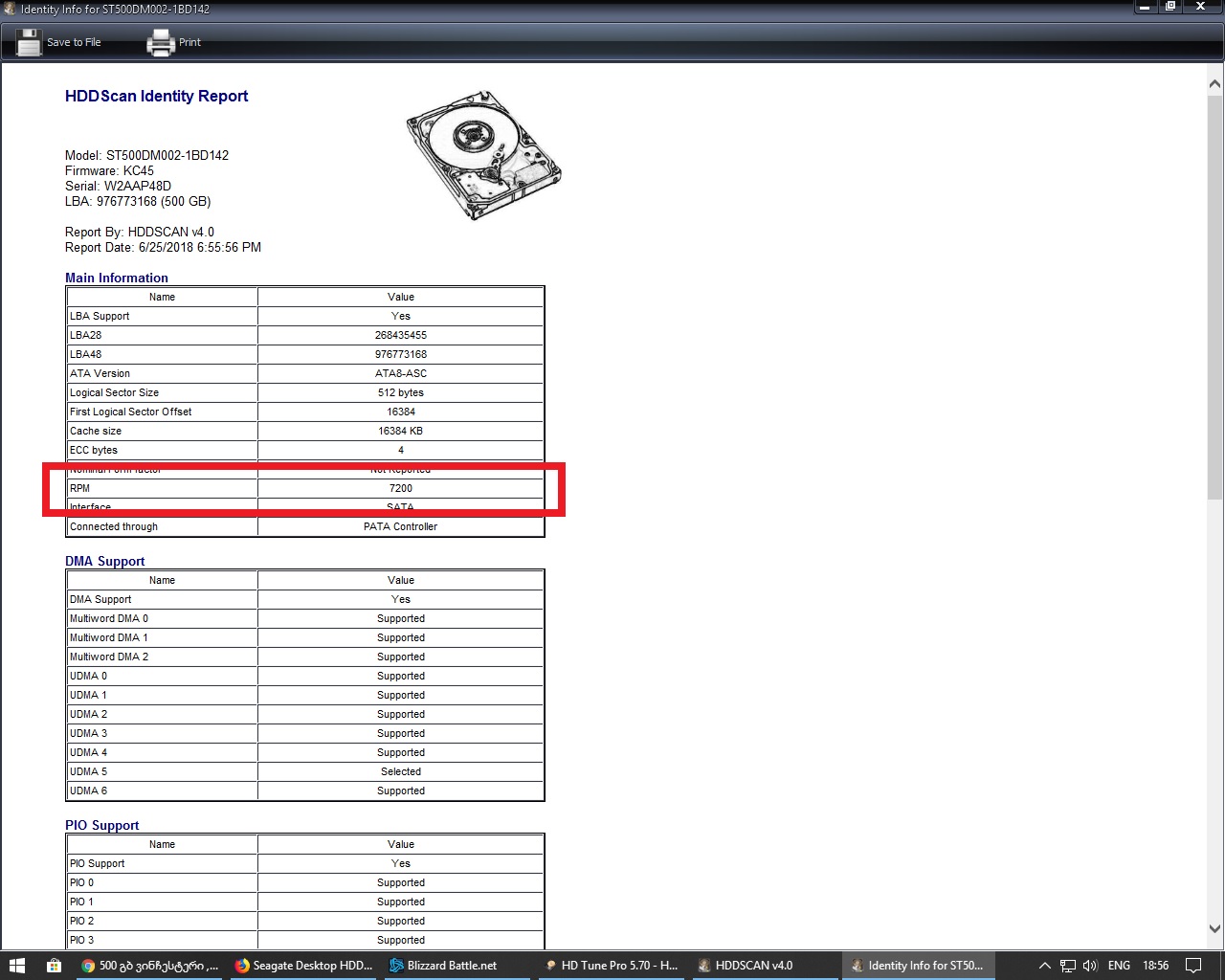Click the 16384 KB cache value
This screenshot has height=980, width=1225.
[x=401, y=431]
